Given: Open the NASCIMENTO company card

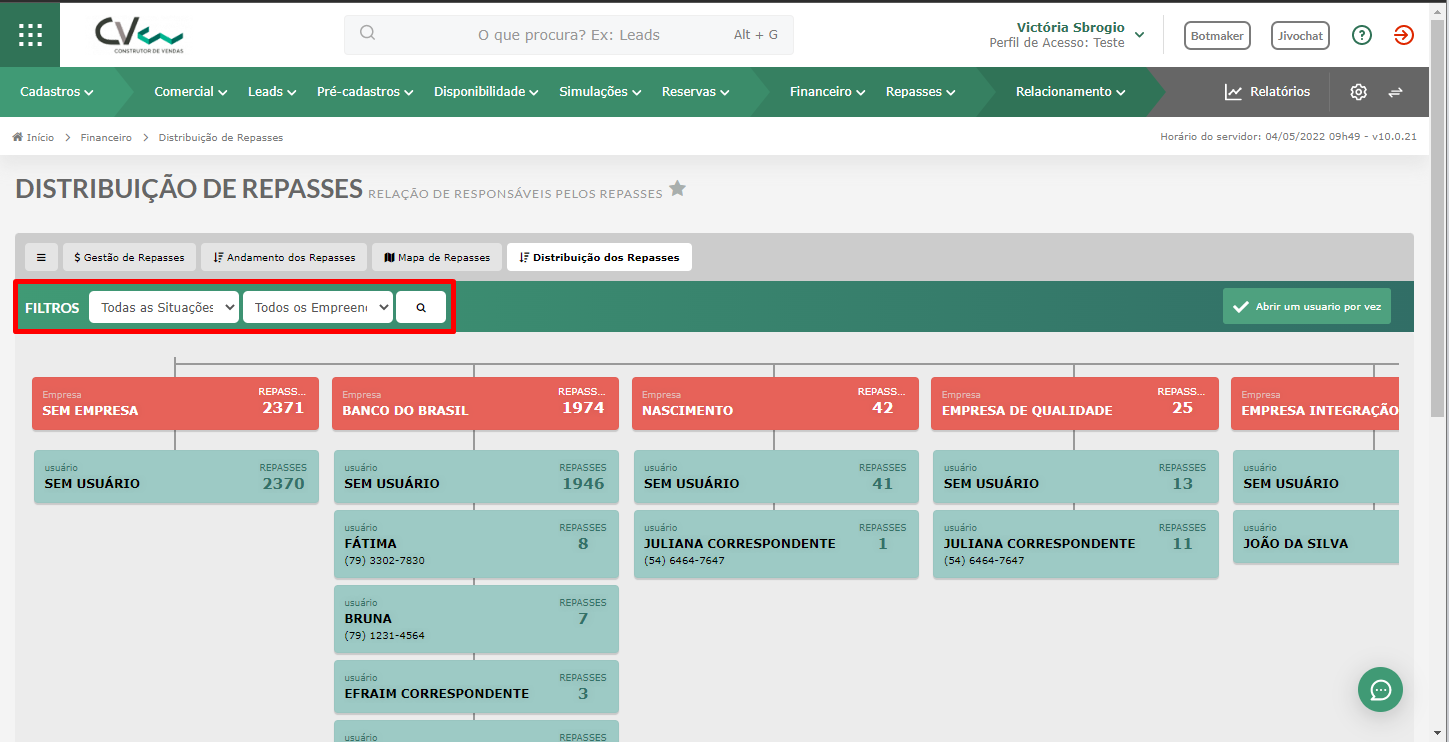Looking at the screenshot, I should click(775, 403).
